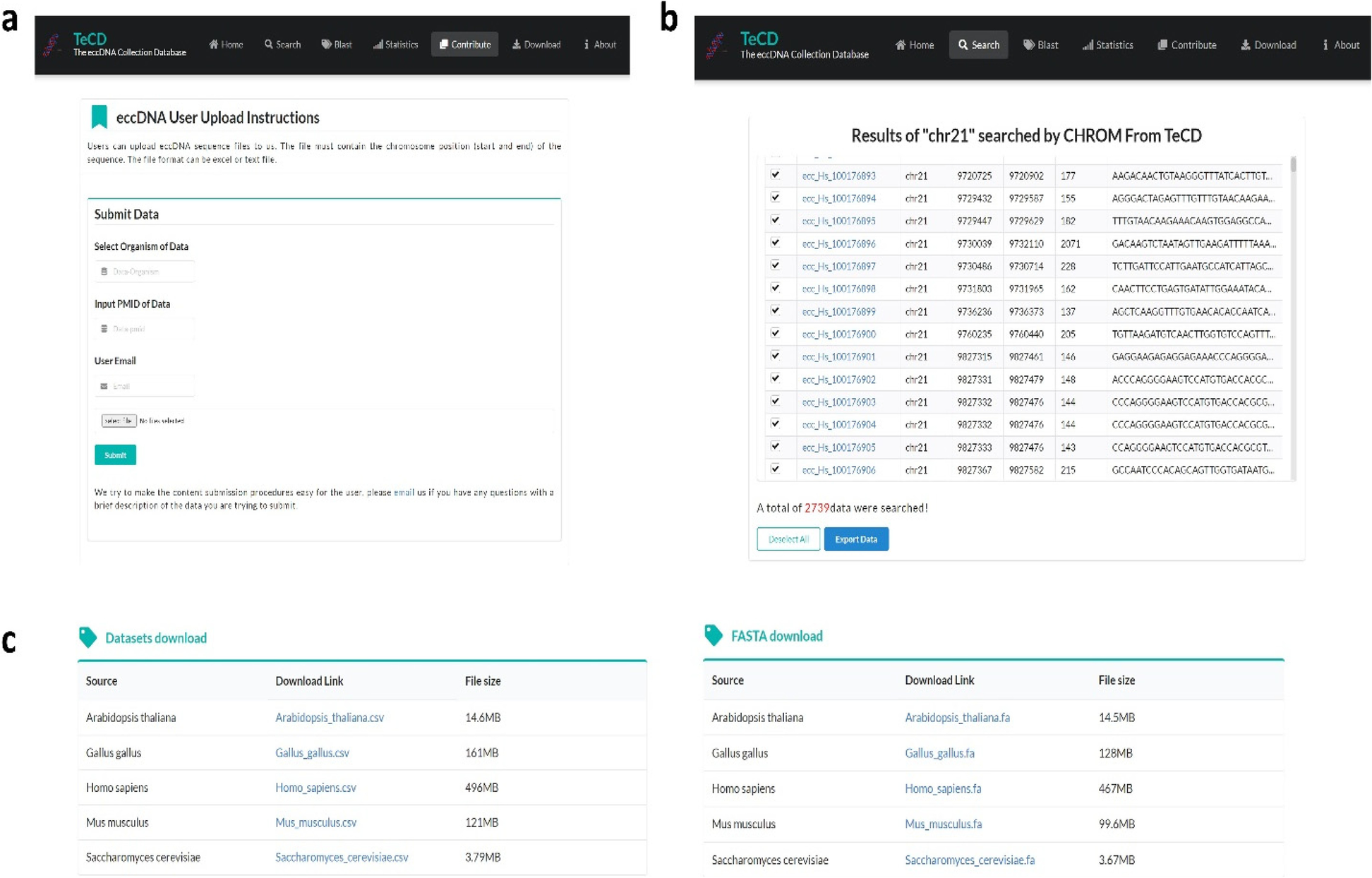Click the red 2739 total count text
1372x878 pixels.
coord(817,508)
